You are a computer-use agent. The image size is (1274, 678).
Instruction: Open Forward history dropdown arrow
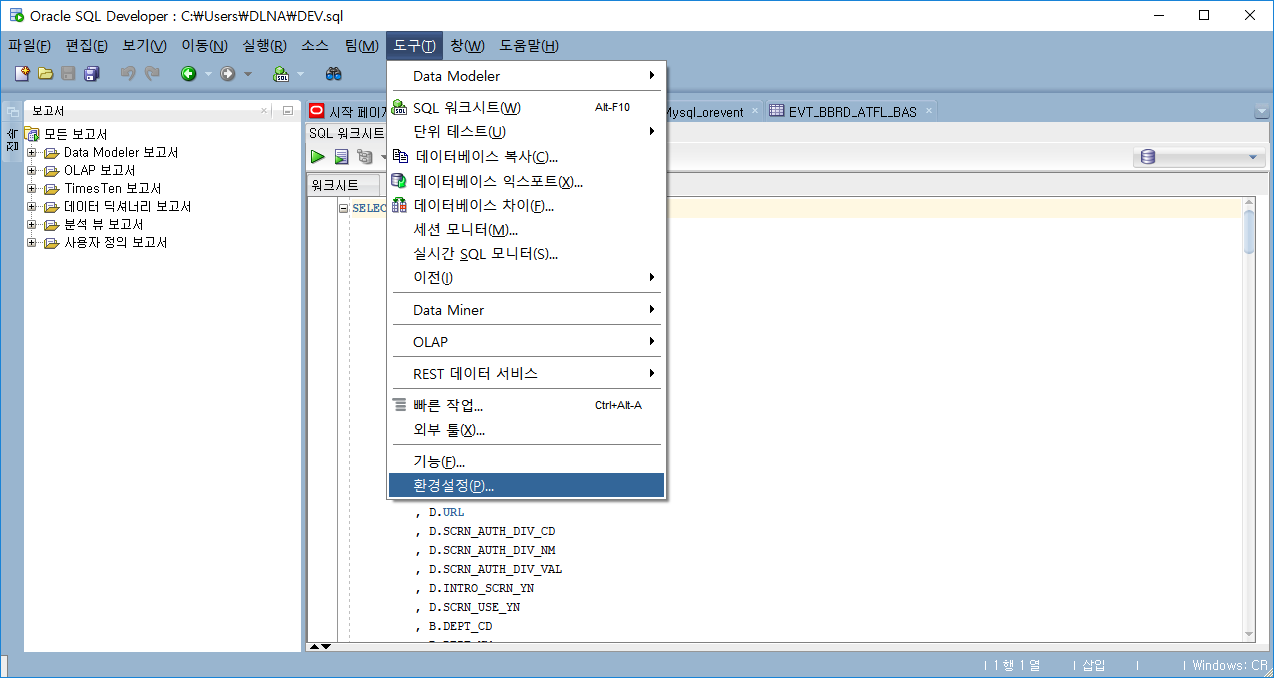[248, 74]
